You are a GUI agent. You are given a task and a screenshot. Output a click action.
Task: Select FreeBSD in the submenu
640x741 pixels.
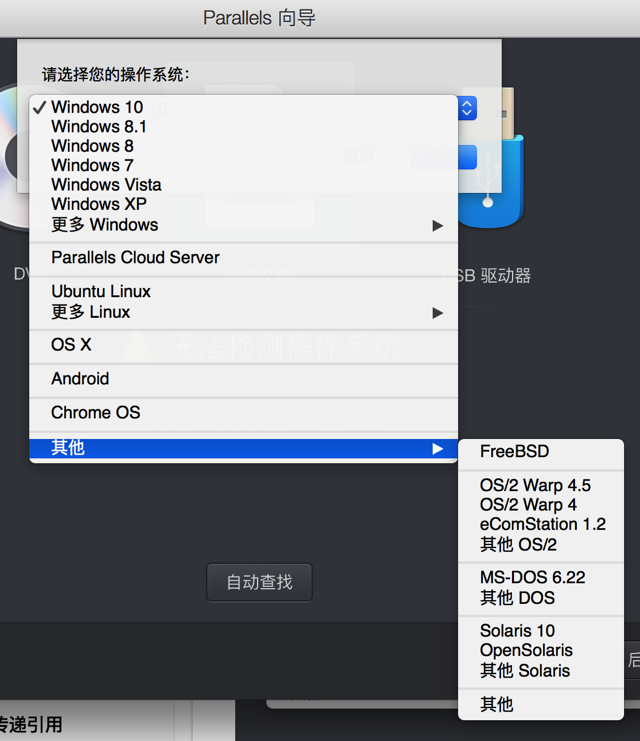coord(541,452)
